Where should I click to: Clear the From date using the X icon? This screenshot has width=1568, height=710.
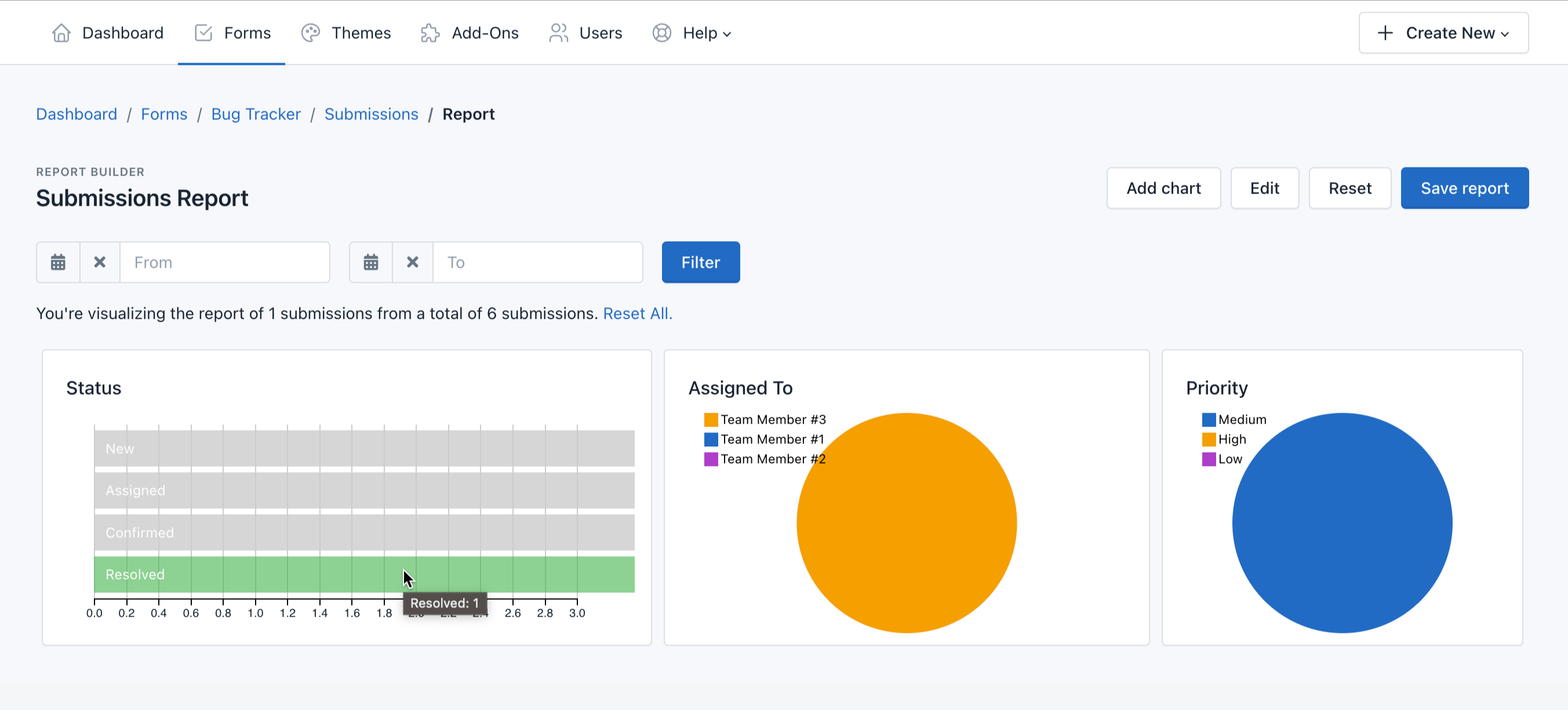(x=99, y=262)
